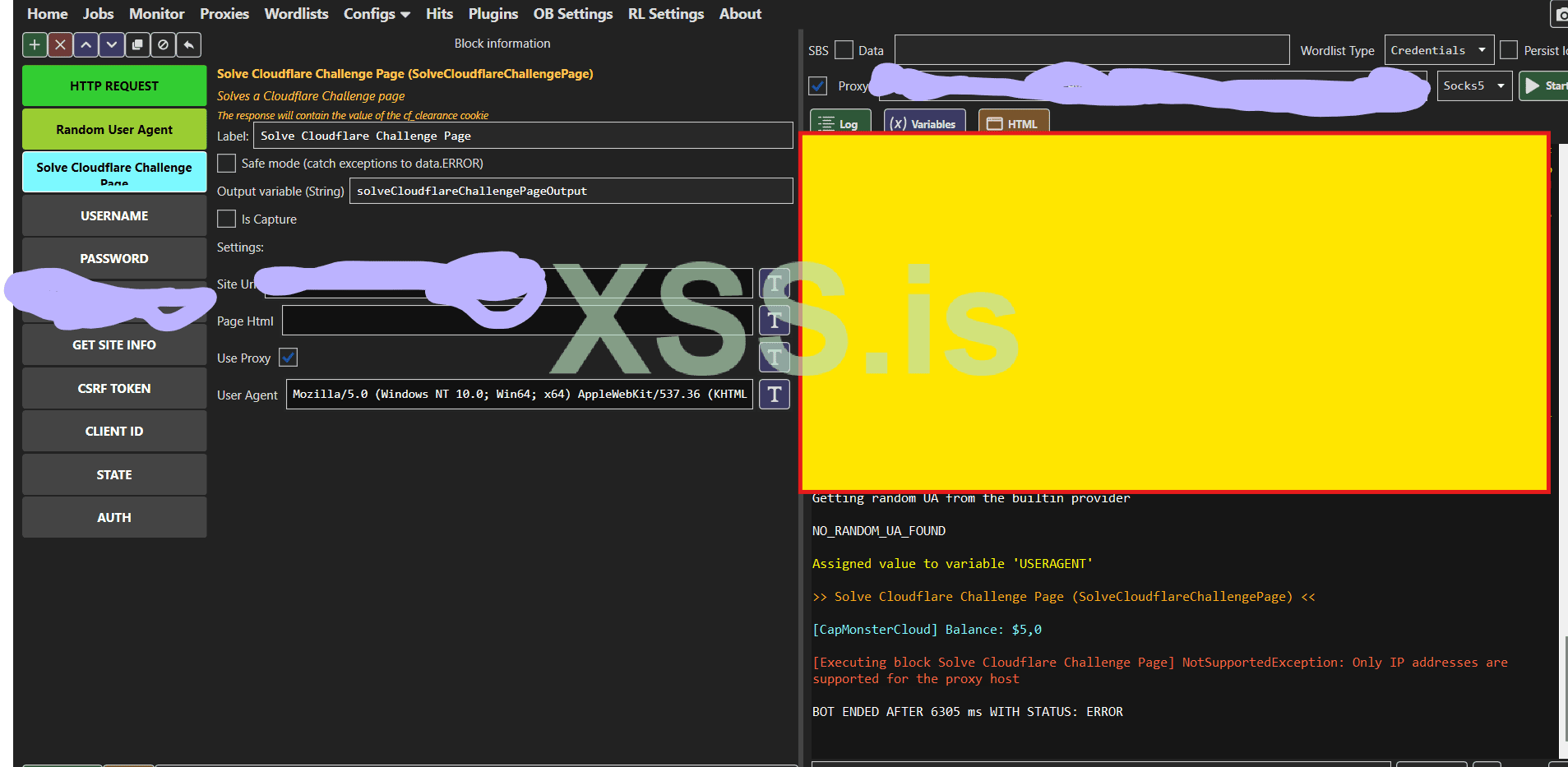Delete the selected block with the X icon

pos(60,44)
